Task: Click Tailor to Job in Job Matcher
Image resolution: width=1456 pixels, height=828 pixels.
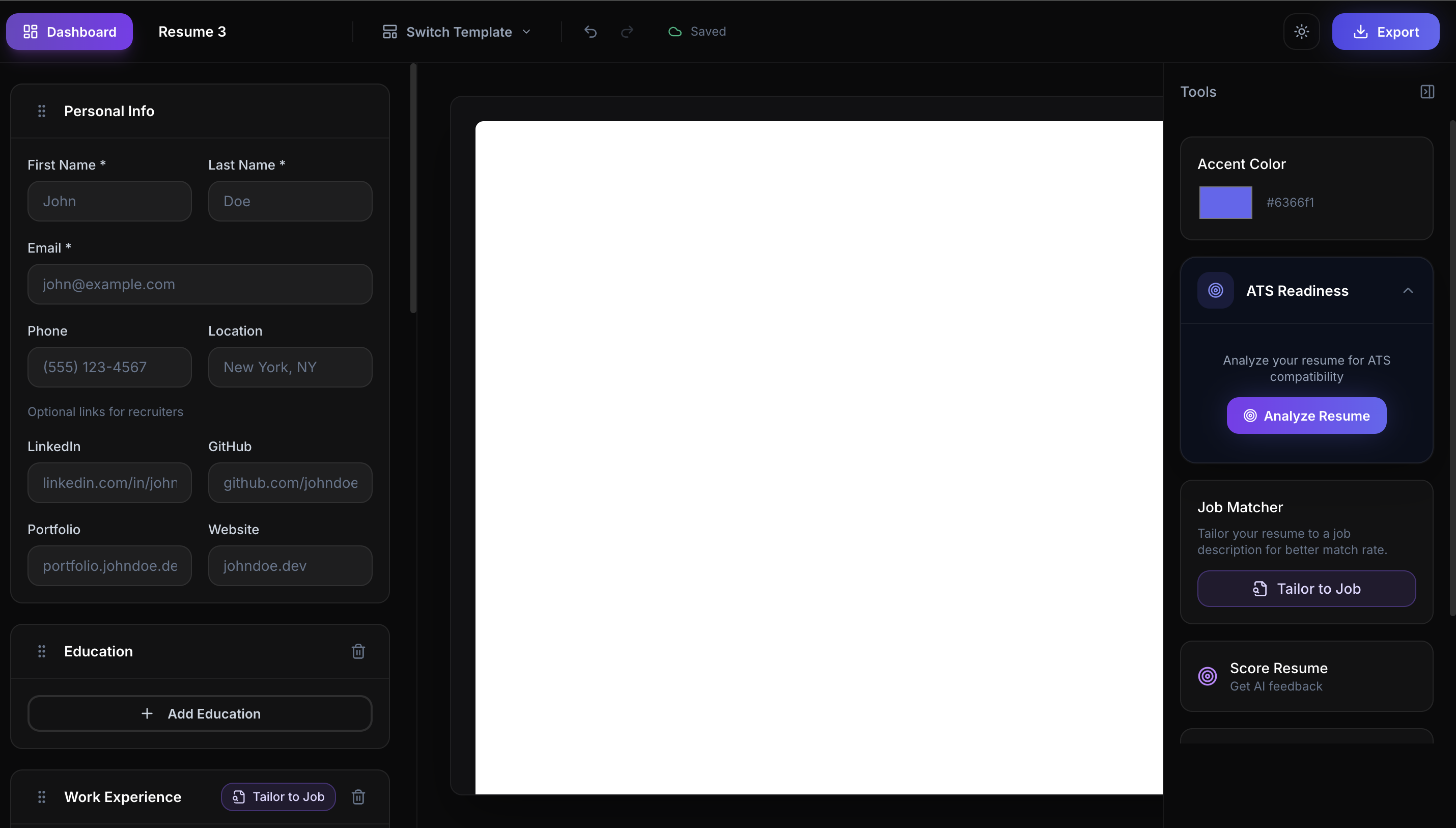Action: tap(1306, 589)
